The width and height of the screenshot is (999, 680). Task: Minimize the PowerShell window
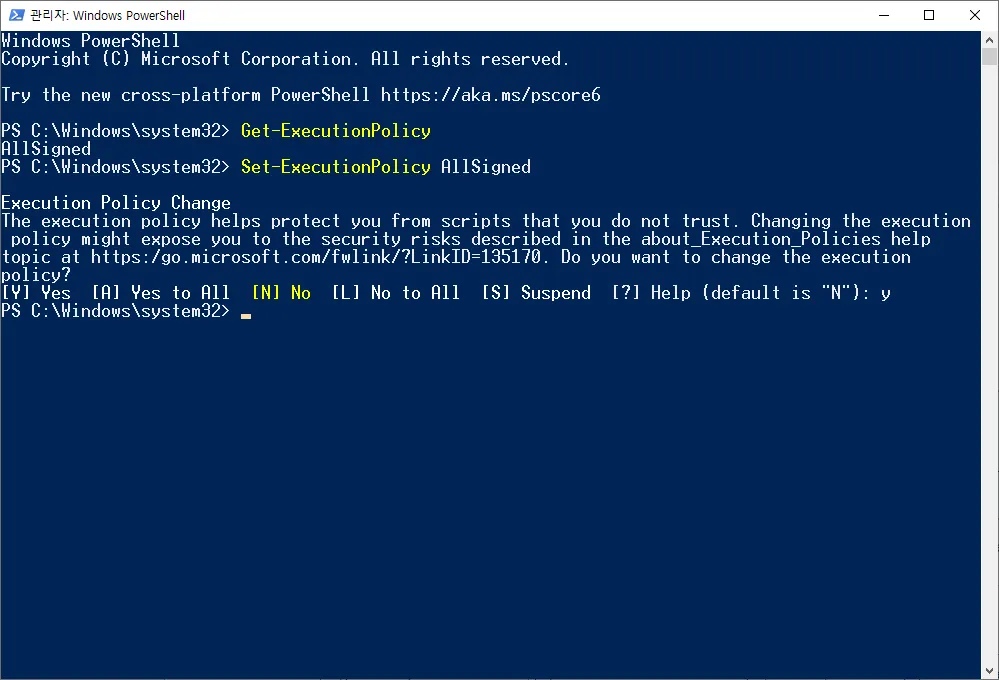pos(883,15)
